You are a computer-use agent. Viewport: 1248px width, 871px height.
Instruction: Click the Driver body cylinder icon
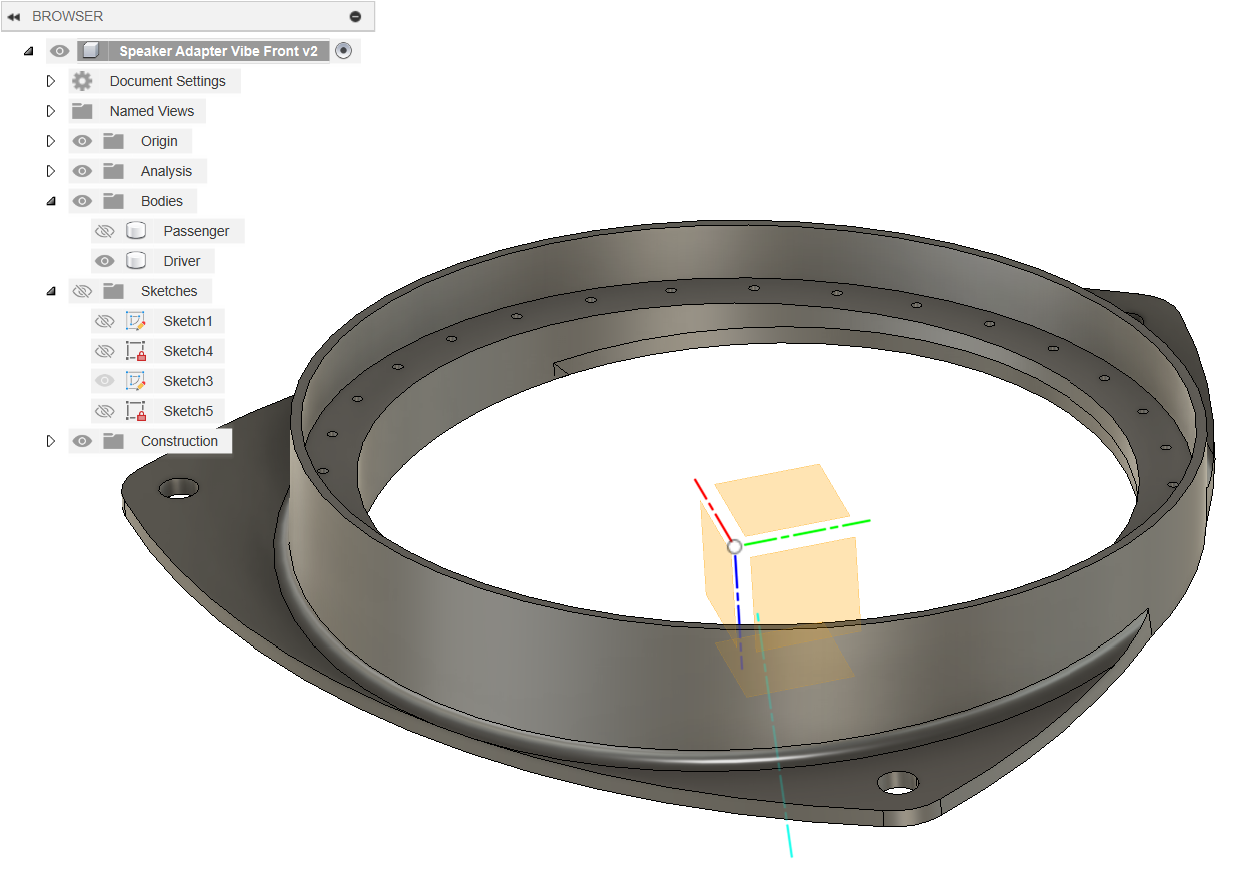point(136,261)
